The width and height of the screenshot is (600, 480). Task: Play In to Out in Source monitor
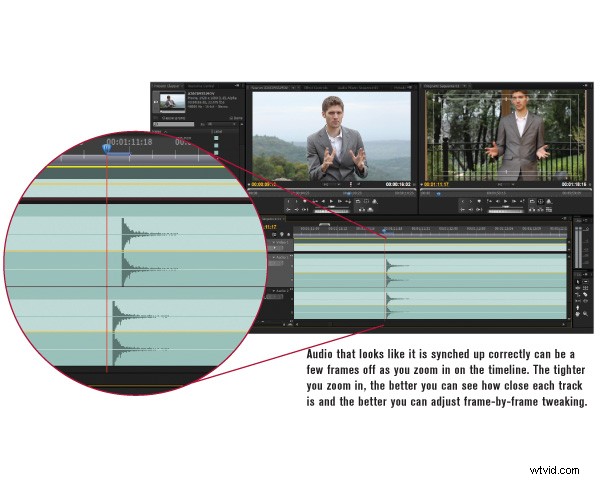click(305, 209)
